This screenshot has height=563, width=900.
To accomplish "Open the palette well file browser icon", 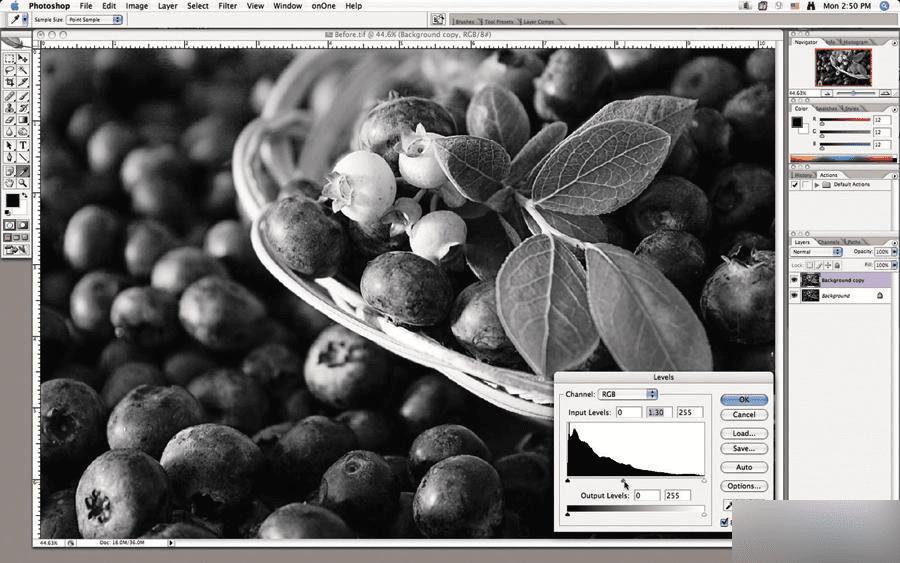I will tap(438, 20).
